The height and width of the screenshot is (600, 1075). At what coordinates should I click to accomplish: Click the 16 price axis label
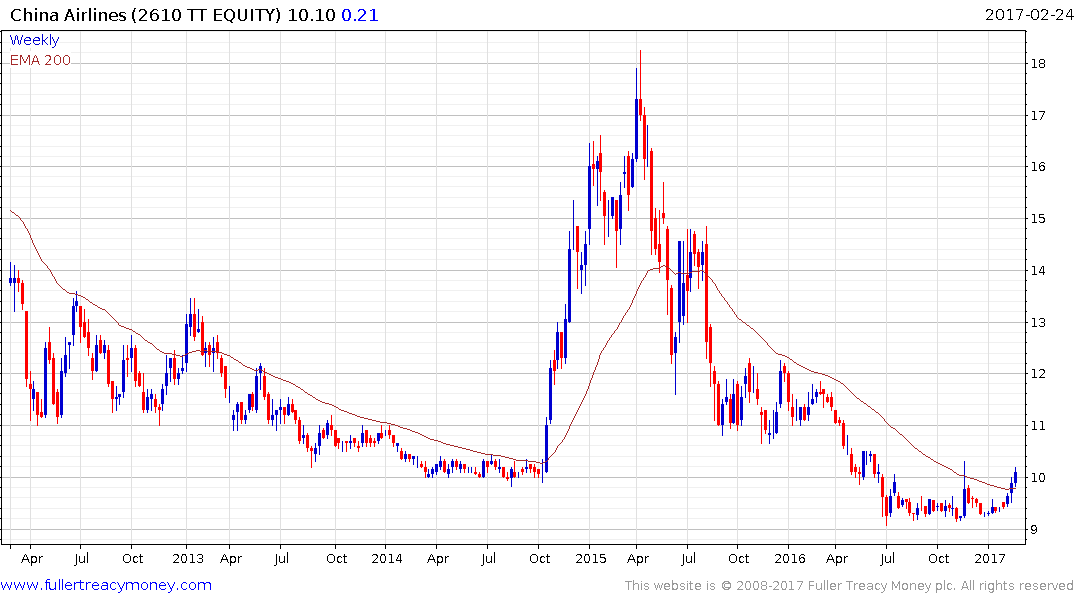(1038, 167)
